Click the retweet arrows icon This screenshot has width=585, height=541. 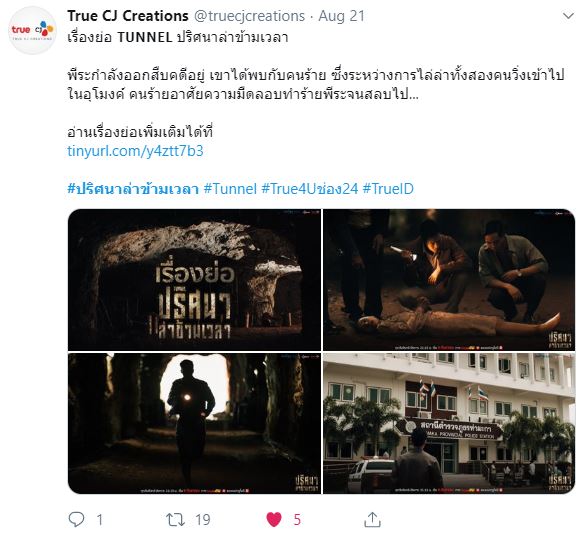tap(175, 519)
